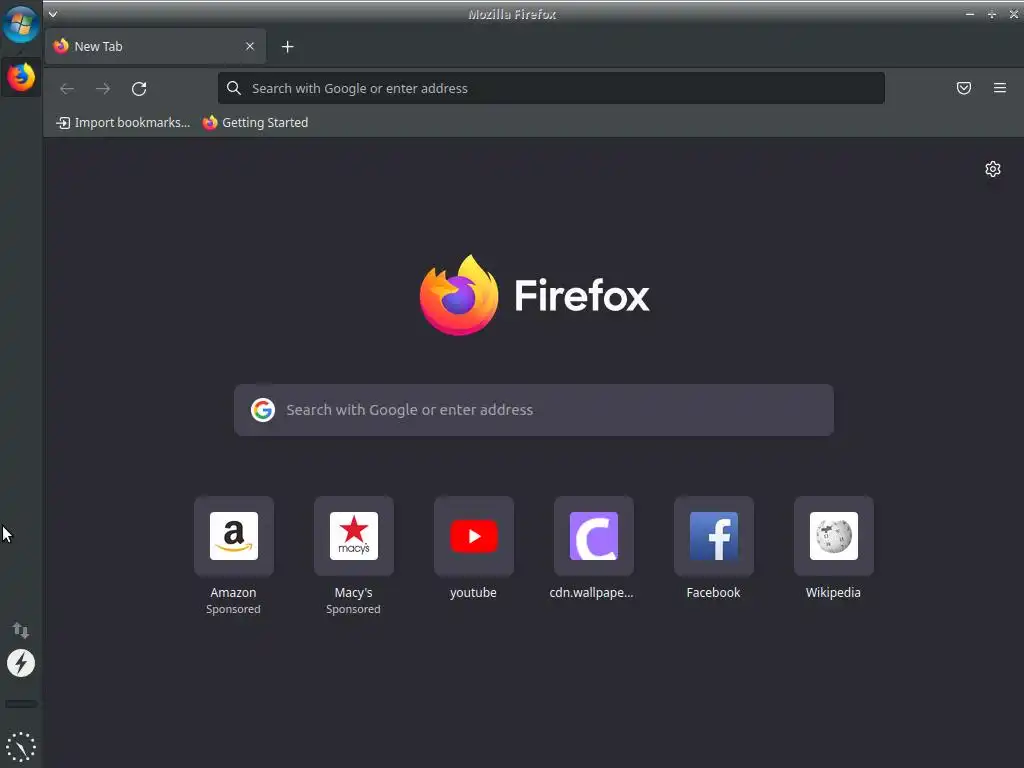Open the youtube shortcut tile
Image resolution: width=1024 pixels, height=768 pixels.
click(473, 536)
